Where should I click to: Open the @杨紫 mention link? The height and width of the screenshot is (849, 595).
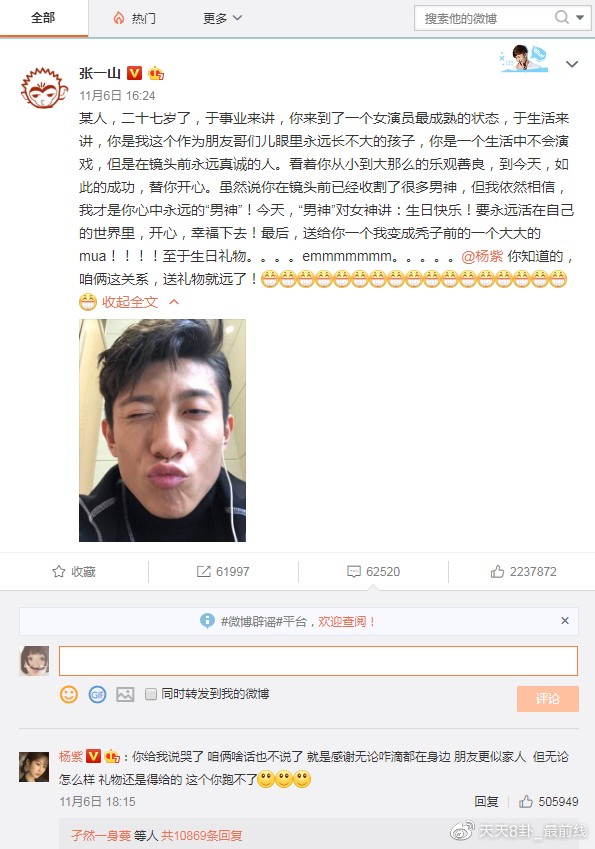482,256
